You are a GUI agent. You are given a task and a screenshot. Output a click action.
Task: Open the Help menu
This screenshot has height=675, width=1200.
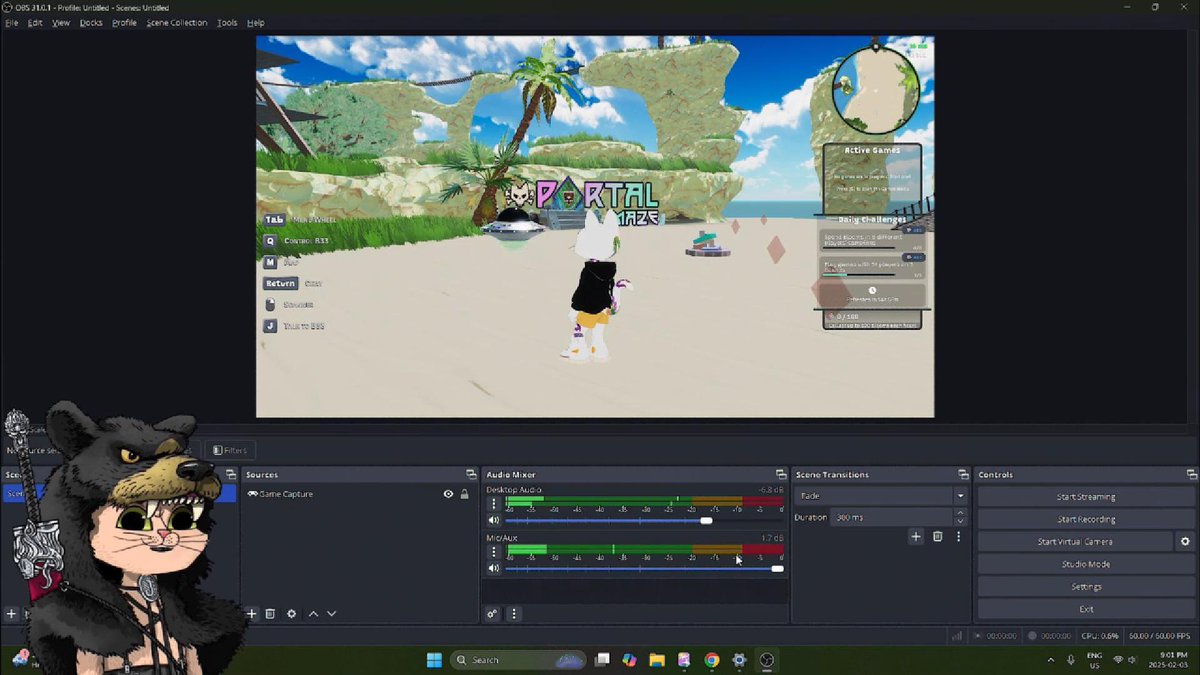[255, 22]
